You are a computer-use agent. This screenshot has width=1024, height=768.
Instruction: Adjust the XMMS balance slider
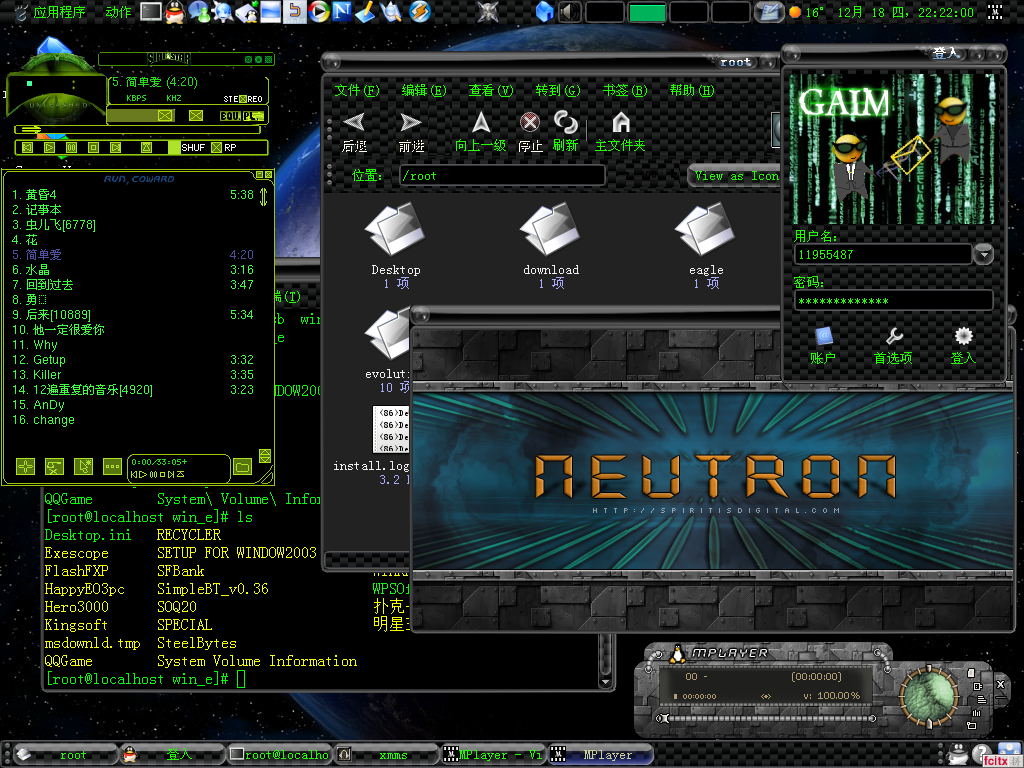pos(195,116)
